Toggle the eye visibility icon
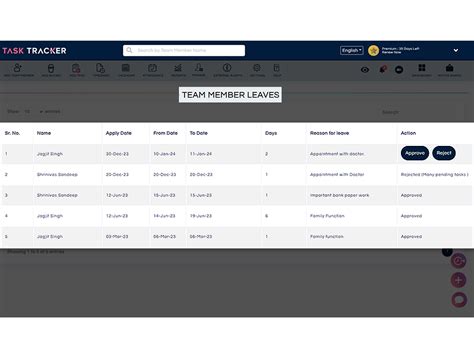474x362 pixels. 365,70
